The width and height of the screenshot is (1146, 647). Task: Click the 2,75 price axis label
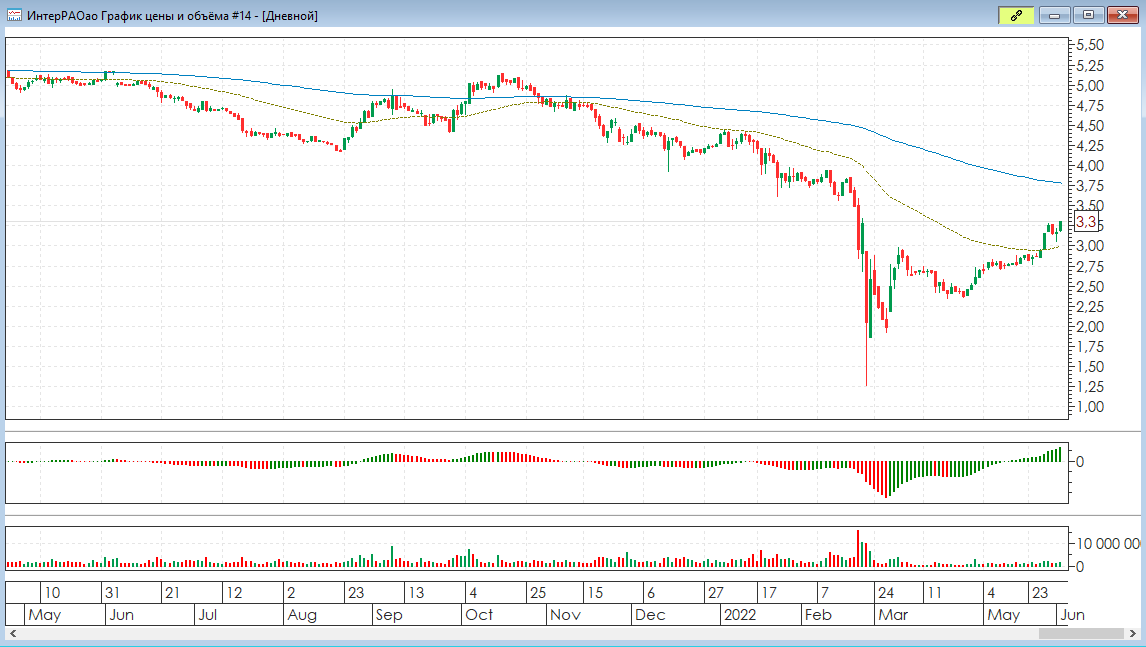(1090, 267)
